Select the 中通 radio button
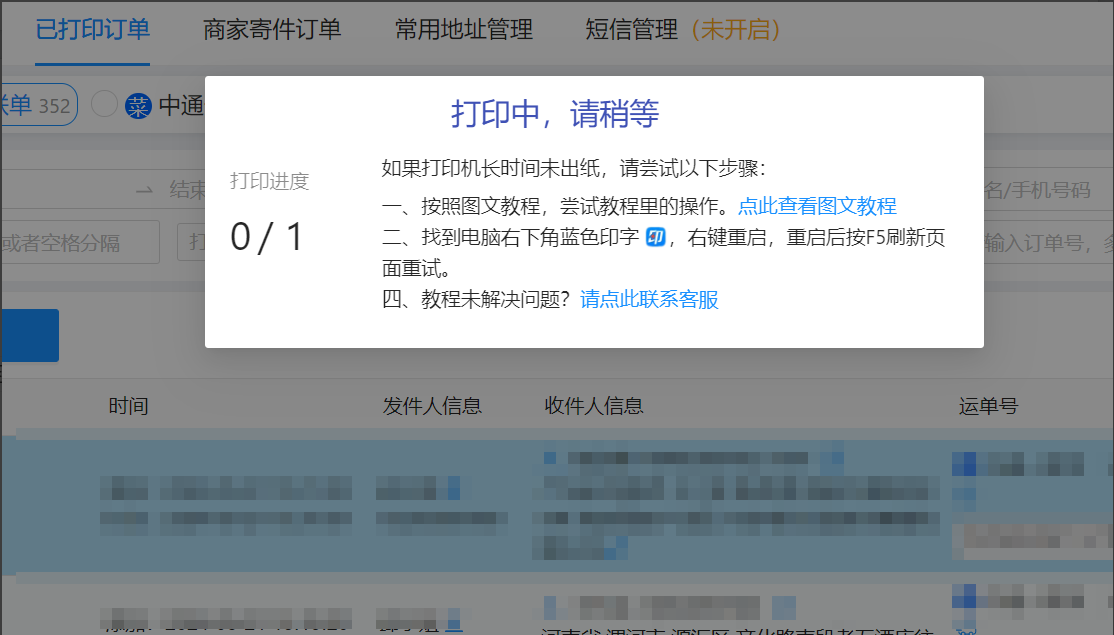The width and height of the screenshot is (1114, 635). (104, 104)
